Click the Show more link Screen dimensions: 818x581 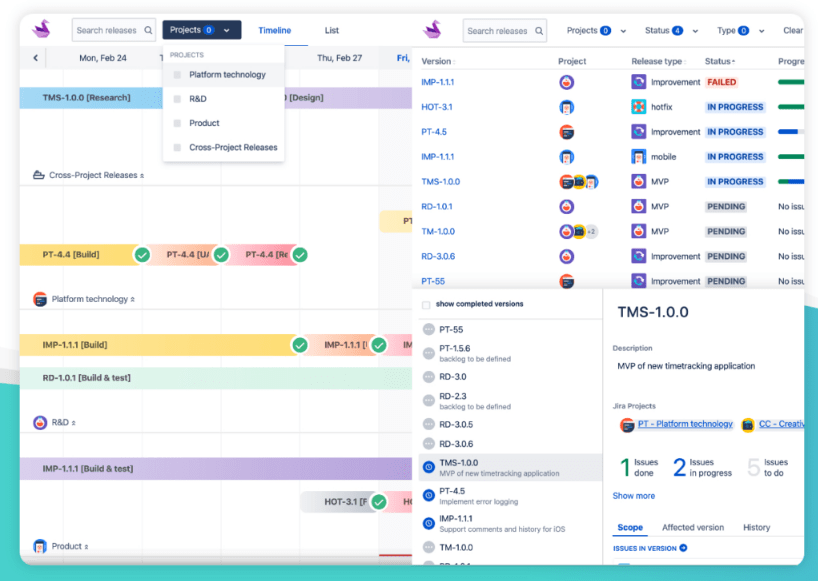[x=633, y=495]
